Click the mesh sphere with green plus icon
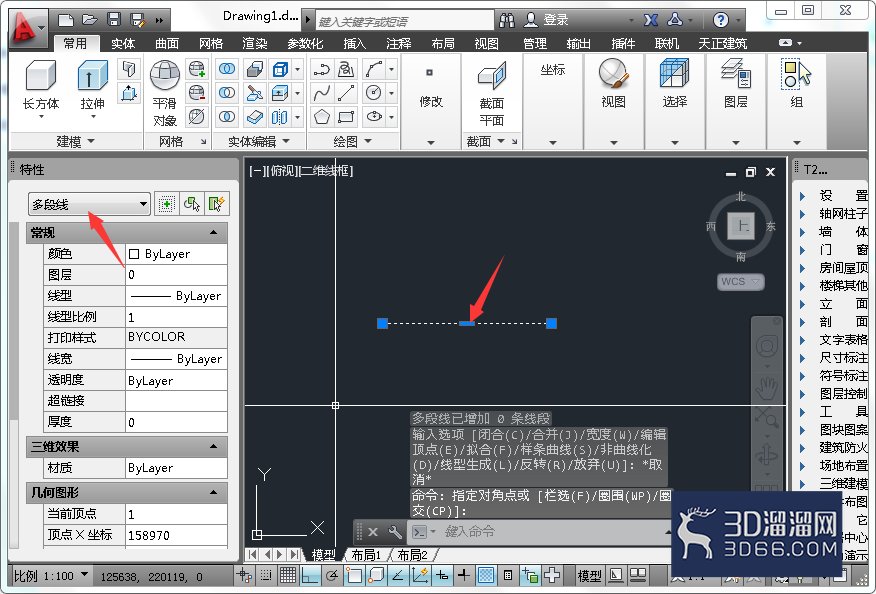876x594 pixels. (x=197, y=69)
